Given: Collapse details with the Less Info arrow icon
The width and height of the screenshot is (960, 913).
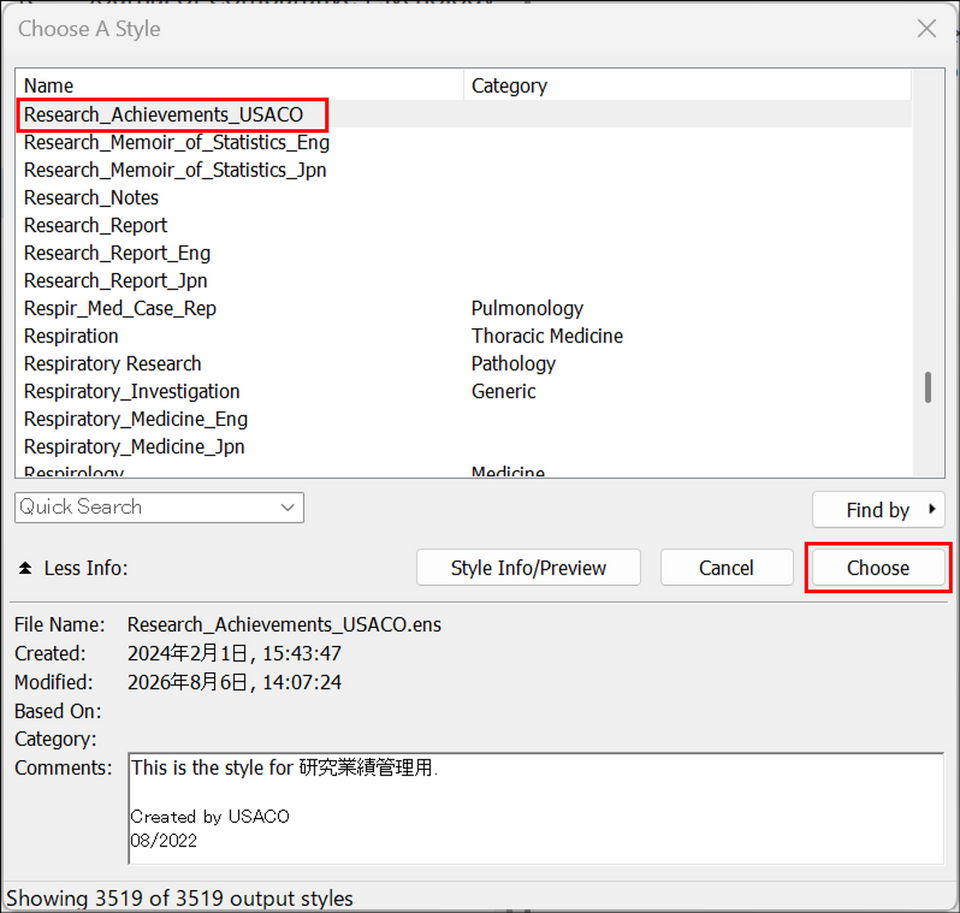Looking at the screenshot, I should (x=25, y=568).
